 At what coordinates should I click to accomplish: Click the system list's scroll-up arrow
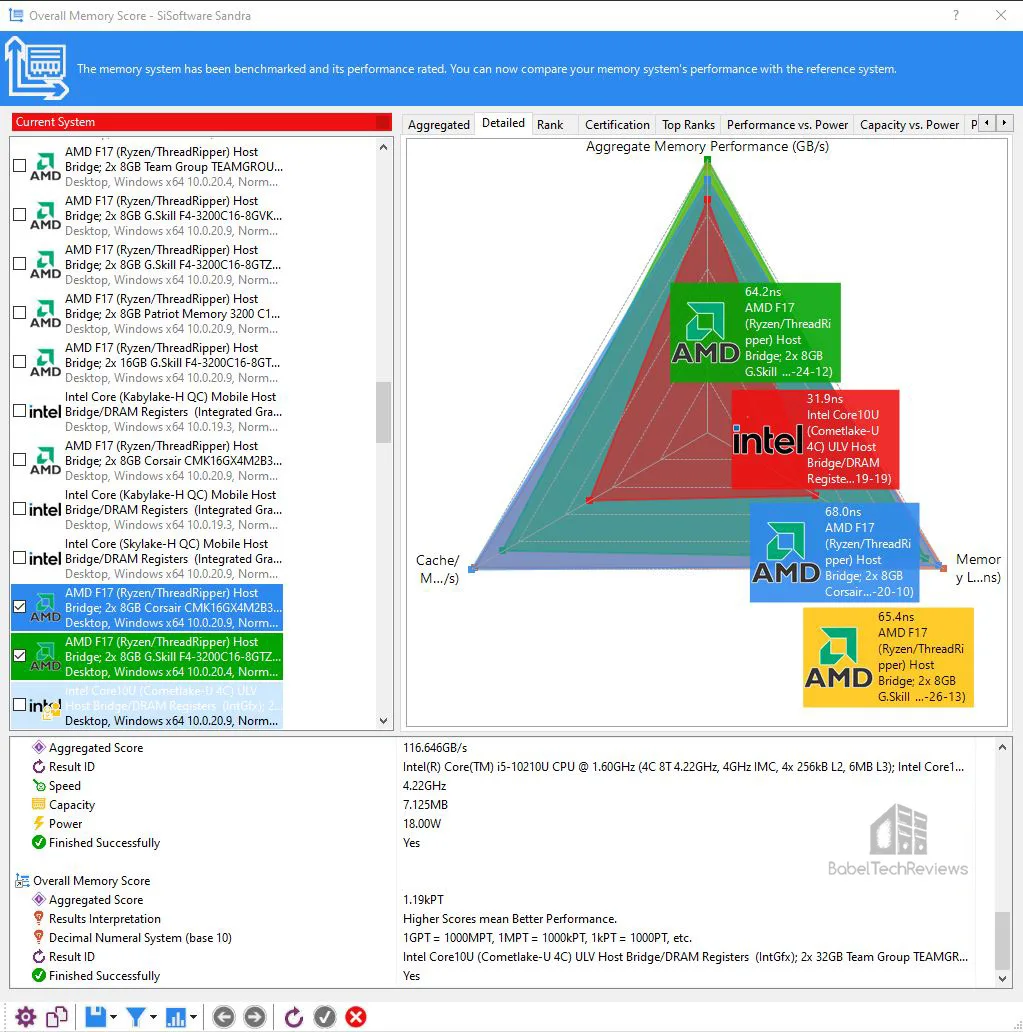pos(384,148)
